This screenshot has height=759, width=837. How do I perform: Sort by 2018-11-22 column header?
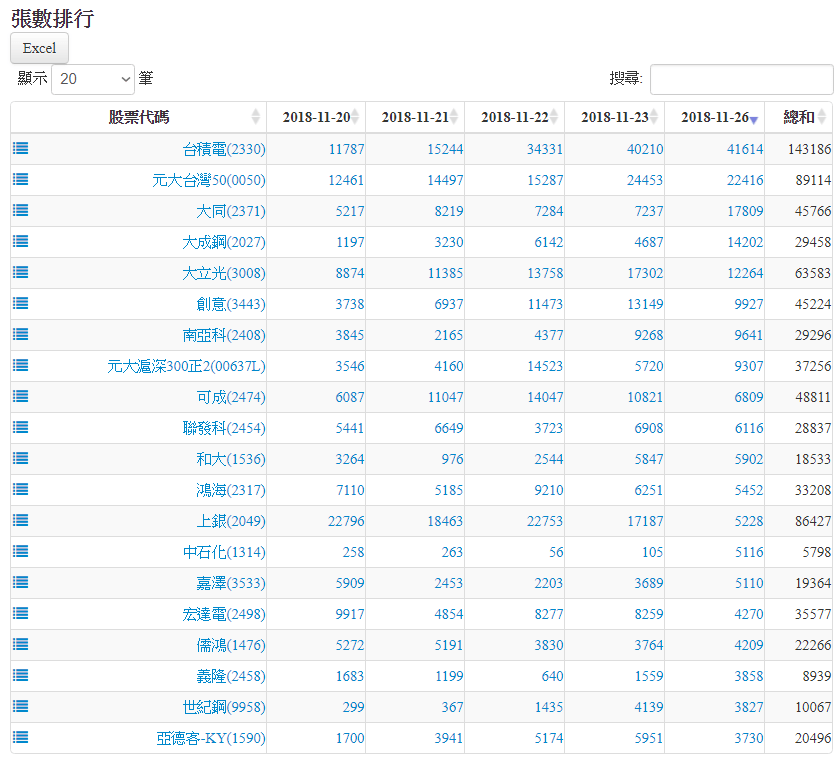click(x=514, y=117)
